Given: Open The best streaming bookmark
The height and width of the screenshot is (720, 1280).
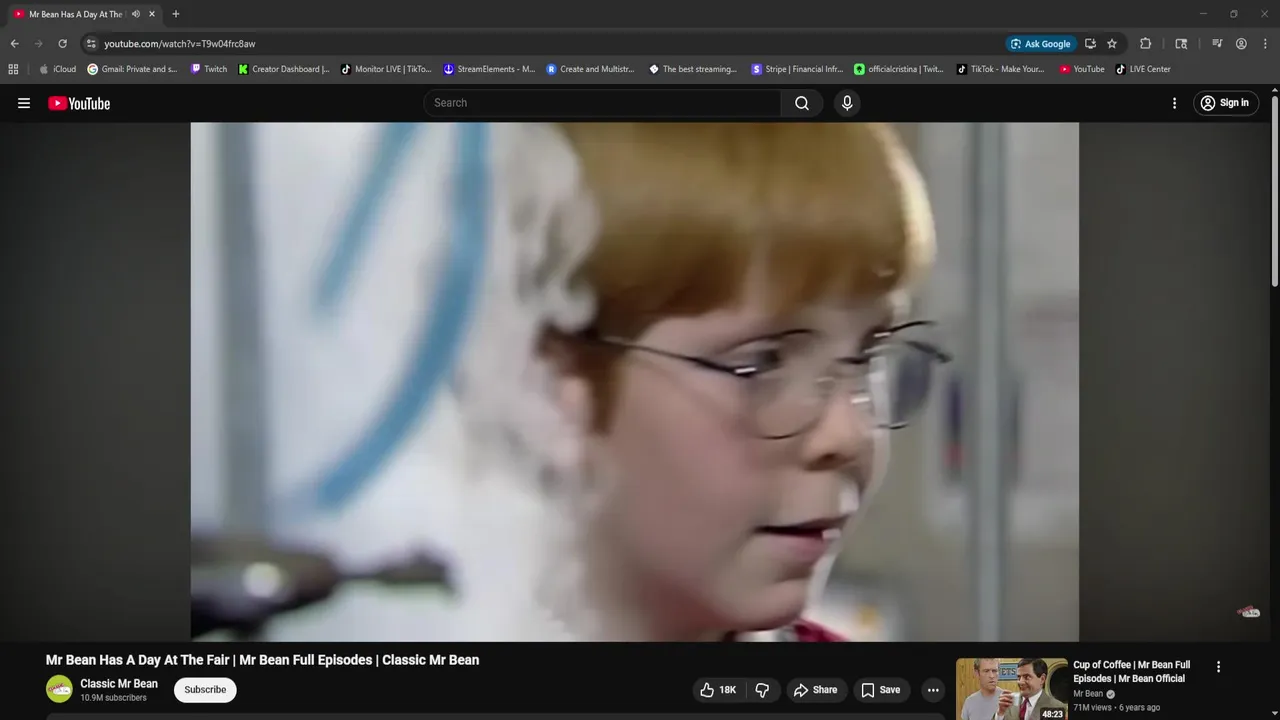Looking at the screenshot, I should pyautogui.click(x=693, y=69).
